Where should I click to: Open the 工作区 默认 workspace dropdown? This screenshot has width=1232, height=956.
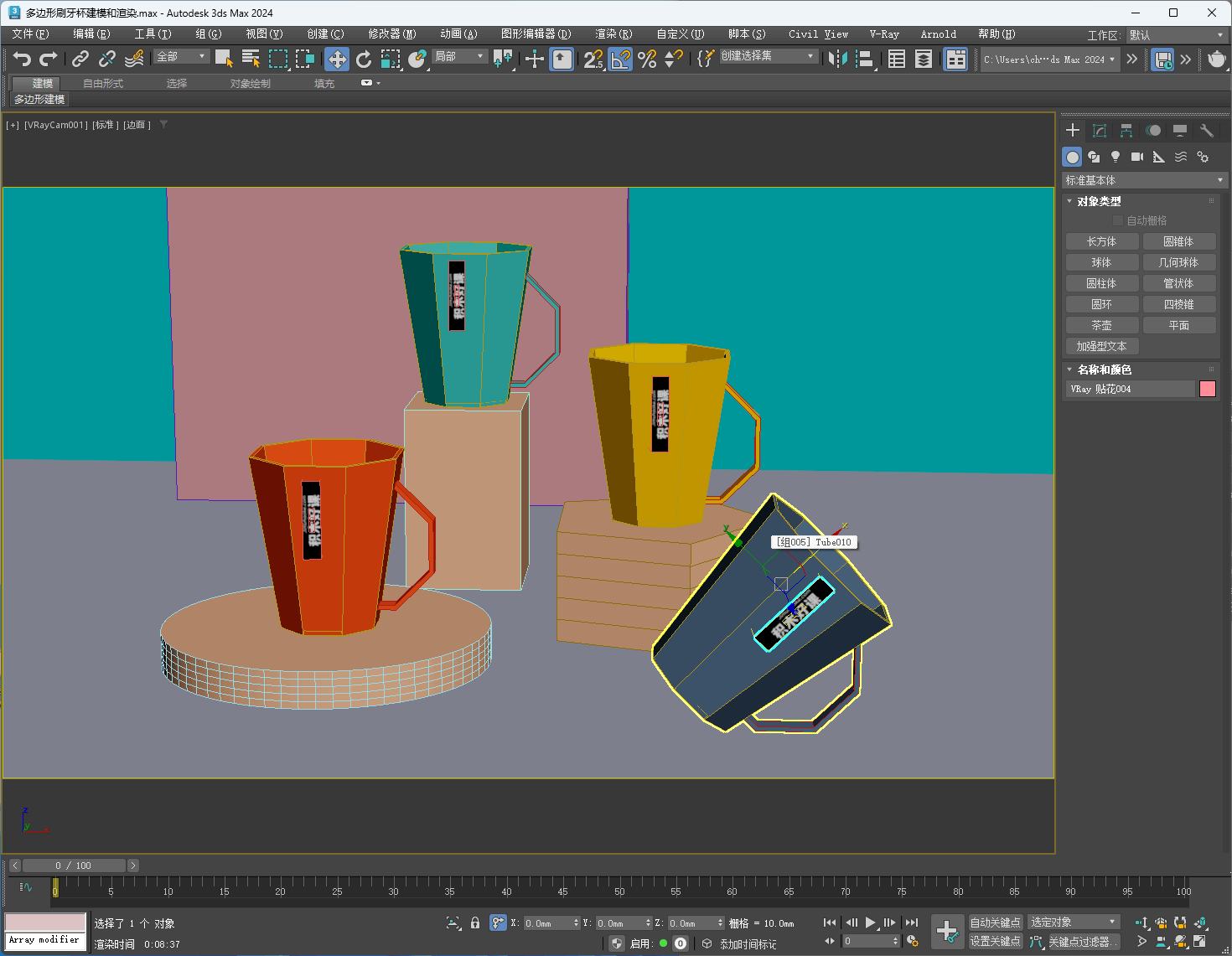(x=1177, y=35)
